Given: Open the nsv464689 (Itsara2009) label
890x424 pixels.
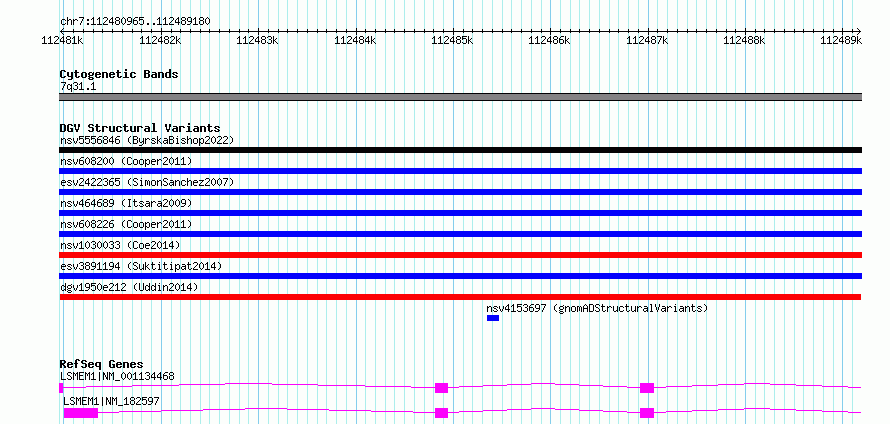Looking at the screenshot, I should [x=126, y=203].
